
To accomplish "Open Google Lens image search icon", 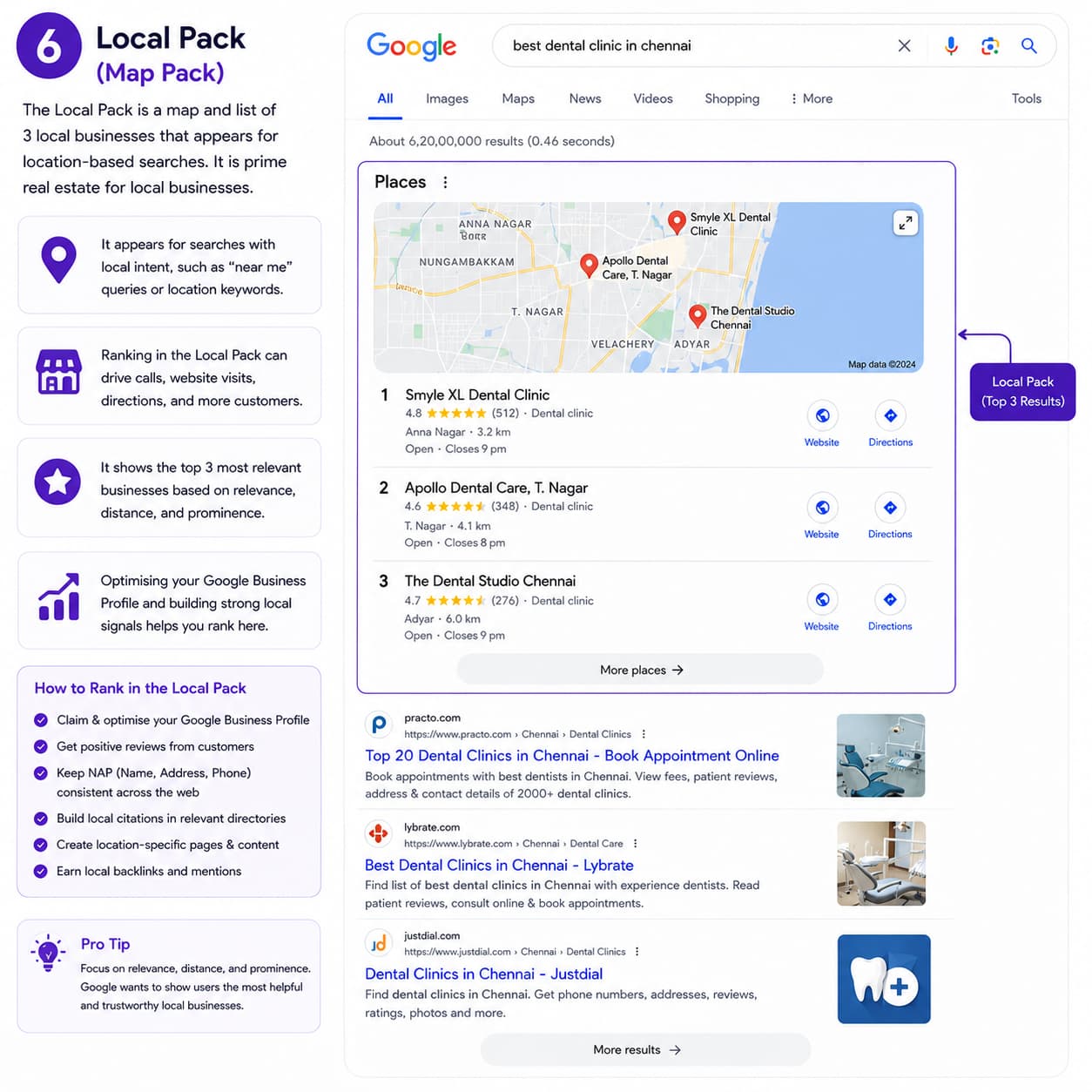I will pyautogui.click(x=990, y=46).
